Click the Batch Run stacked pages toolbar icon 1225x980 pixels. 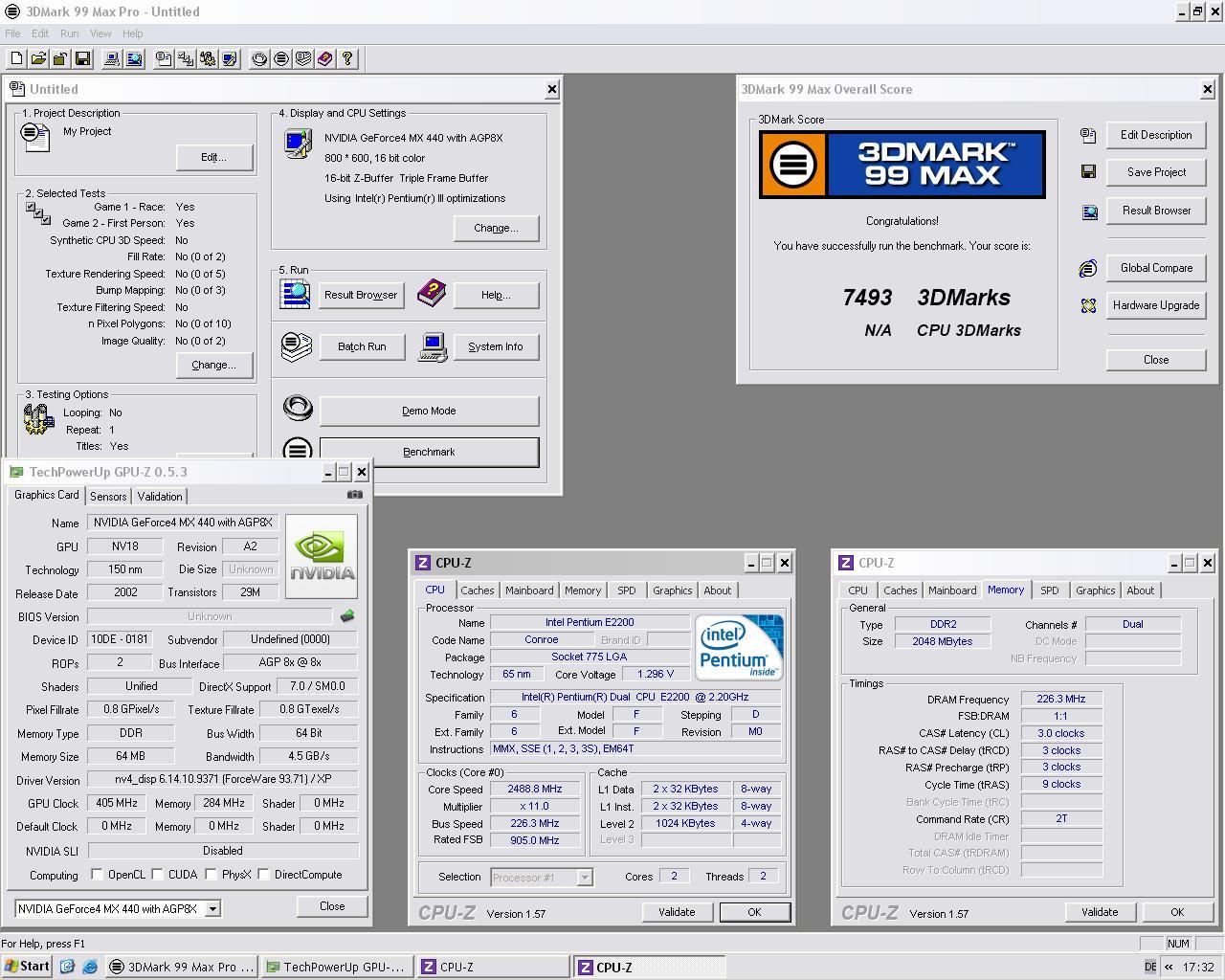pos(303,59)
